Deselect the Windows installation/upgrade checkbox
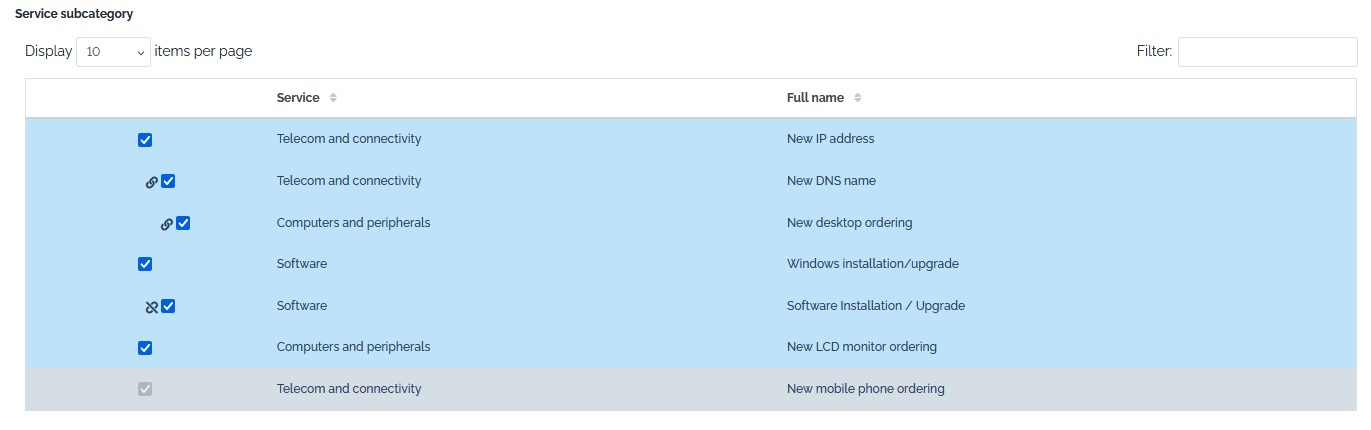The width and height of the screenshot is (1371, 430). (145, 264)
